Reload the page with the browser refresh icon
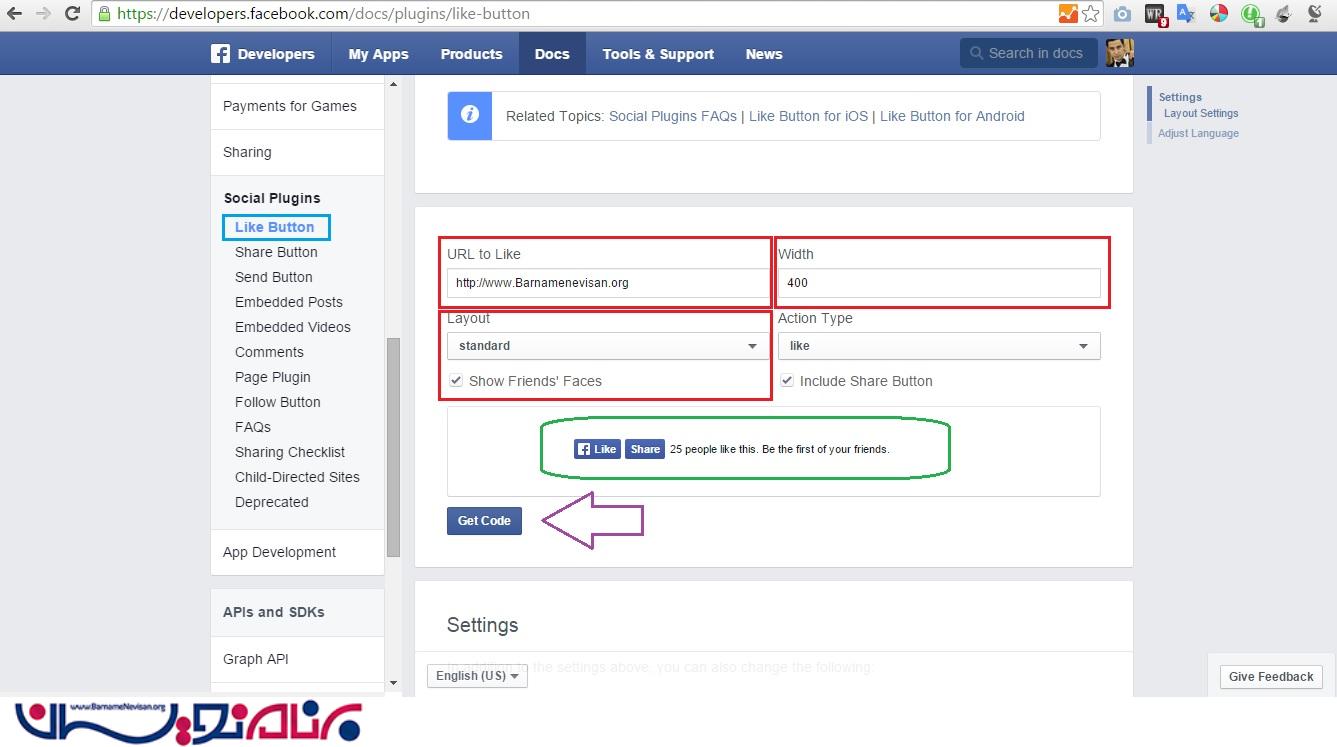 click(x=72, y=14)
